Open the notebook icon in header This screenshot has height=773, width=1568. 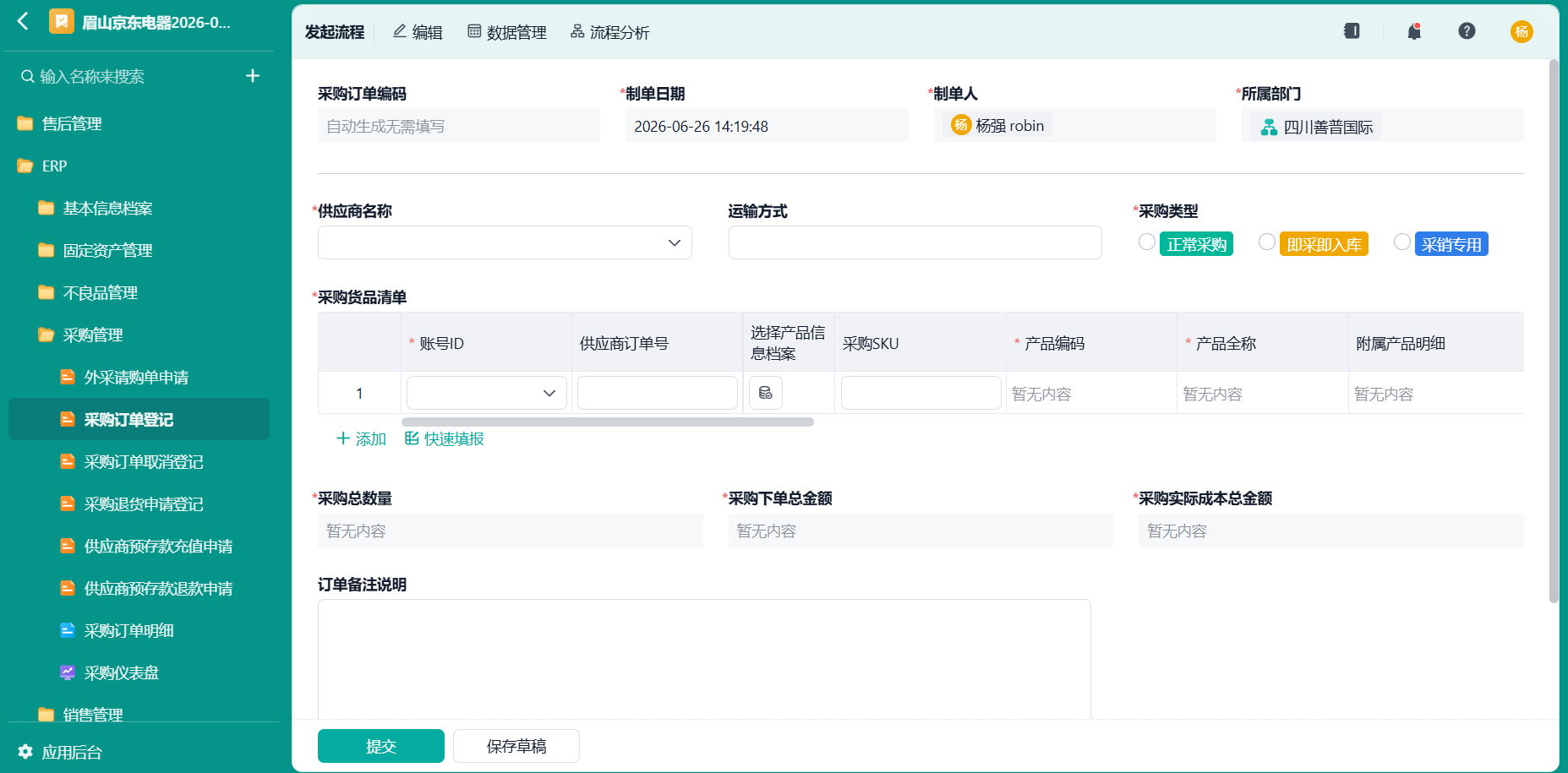pyautogui.click(x=1352, y=31)
